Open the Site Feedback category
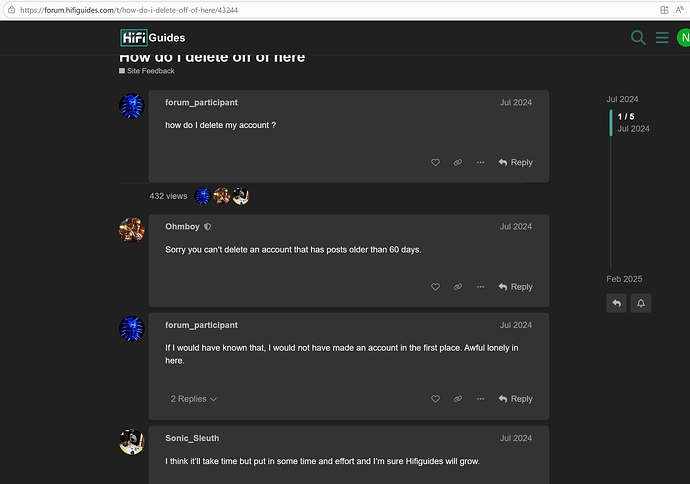 pos(150,71)
